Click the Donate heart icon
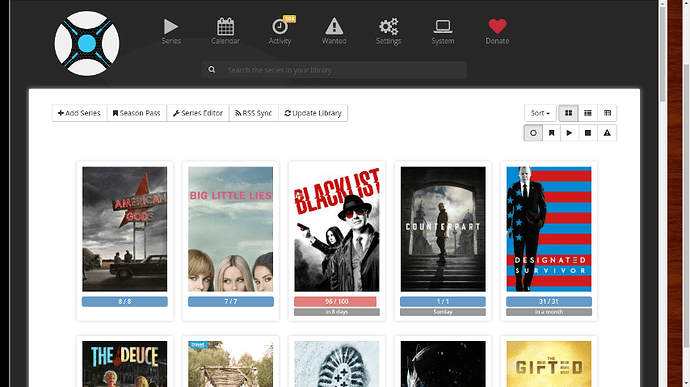The width and height of the screenshot is (690, 387). [x=497, y=26]
